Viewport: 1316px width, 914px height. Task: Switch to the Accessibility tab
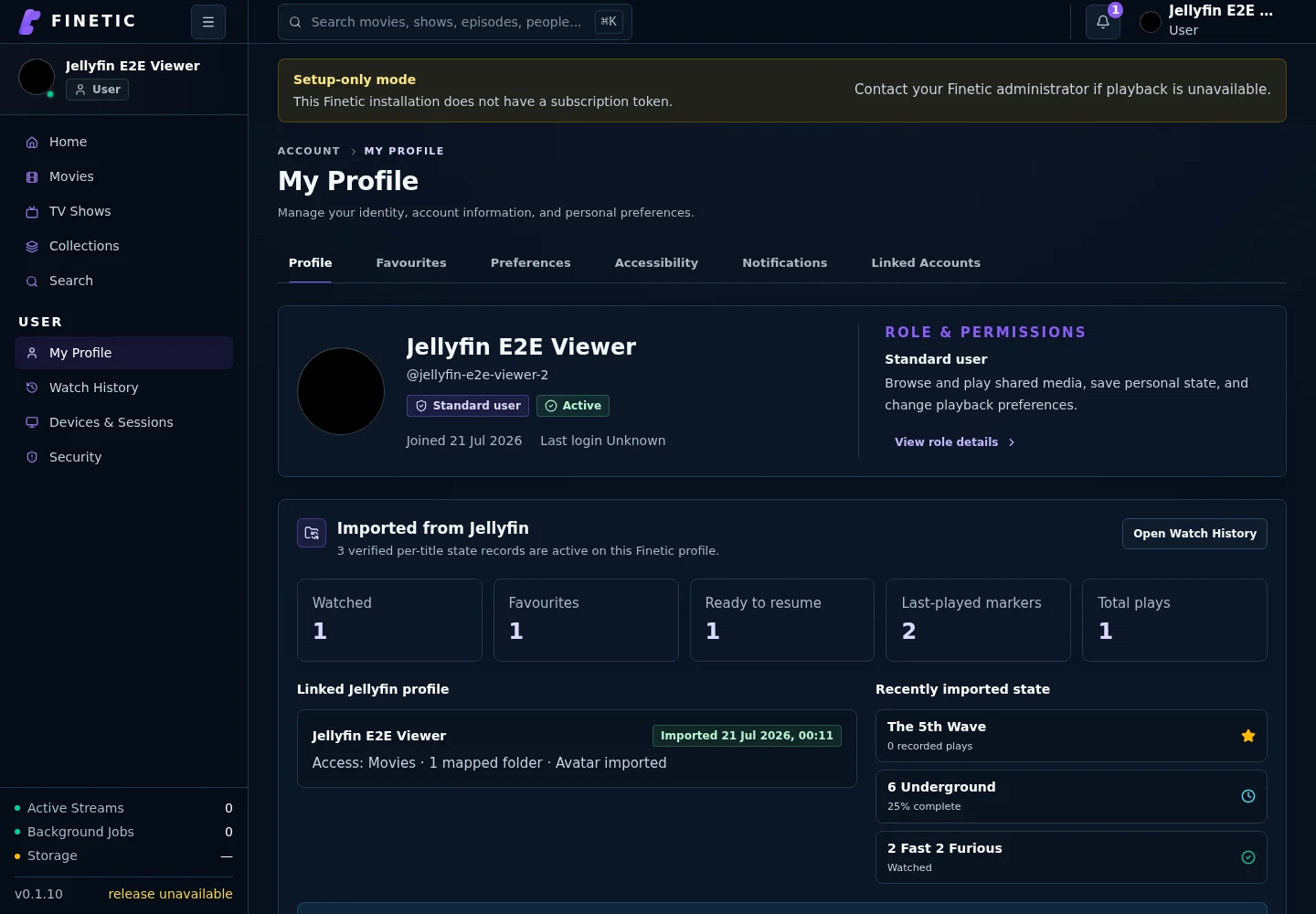pyautogui.click(x=656, y=263)
